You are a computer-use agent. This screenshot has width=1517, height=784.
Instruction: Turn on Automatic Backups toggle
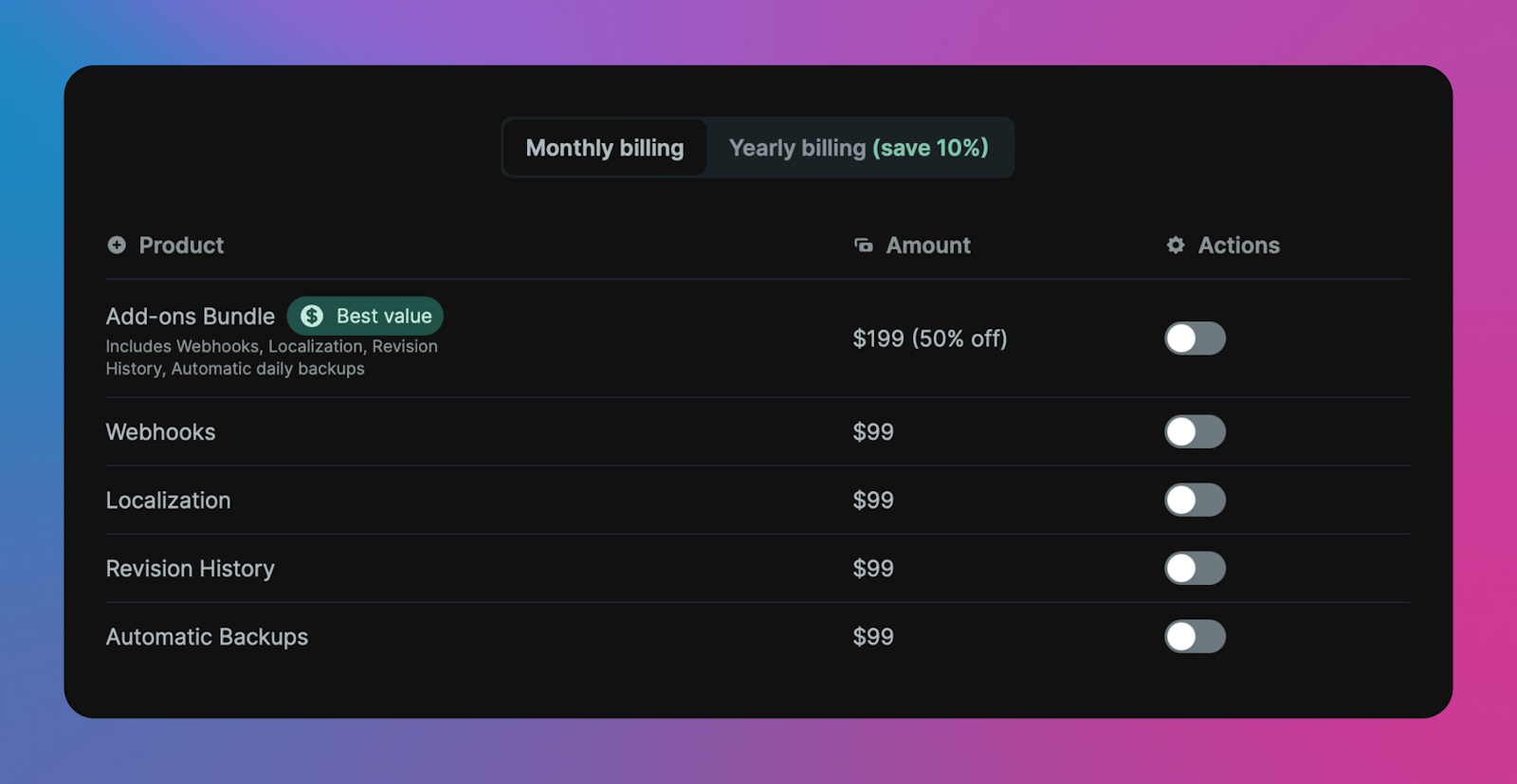tap(1195, 637)
